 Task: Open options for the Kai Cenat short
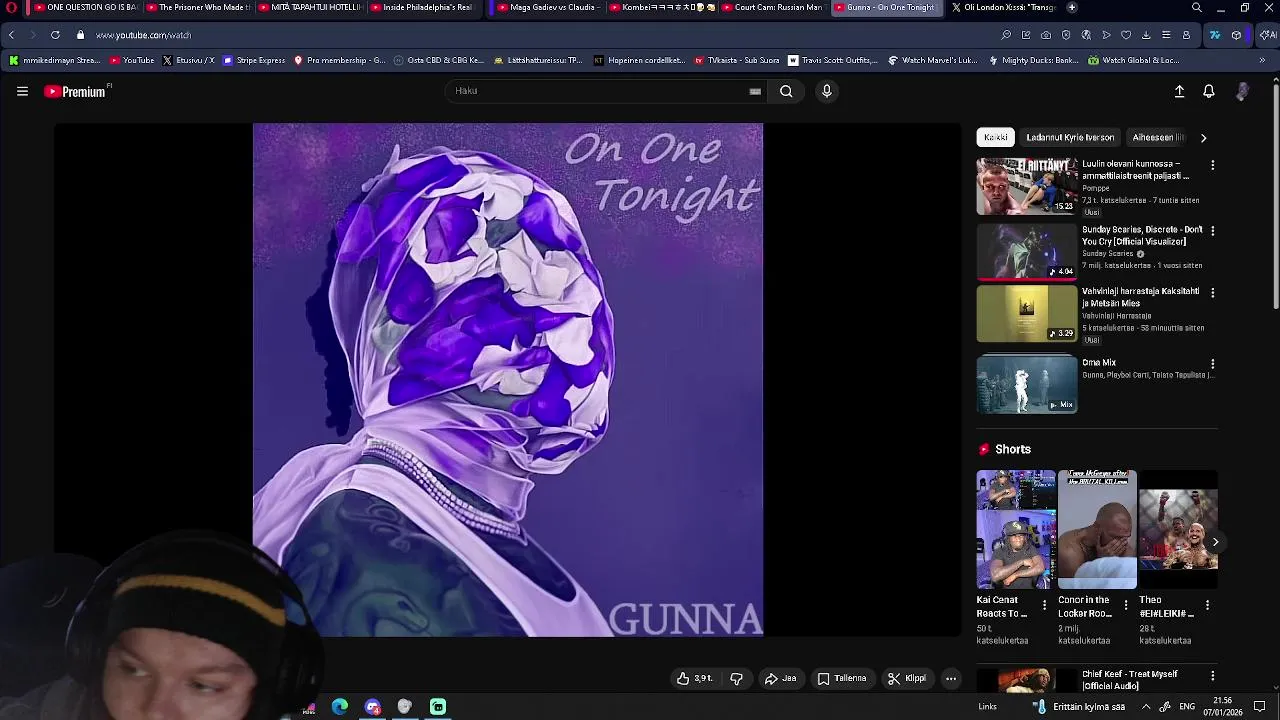1044,605
